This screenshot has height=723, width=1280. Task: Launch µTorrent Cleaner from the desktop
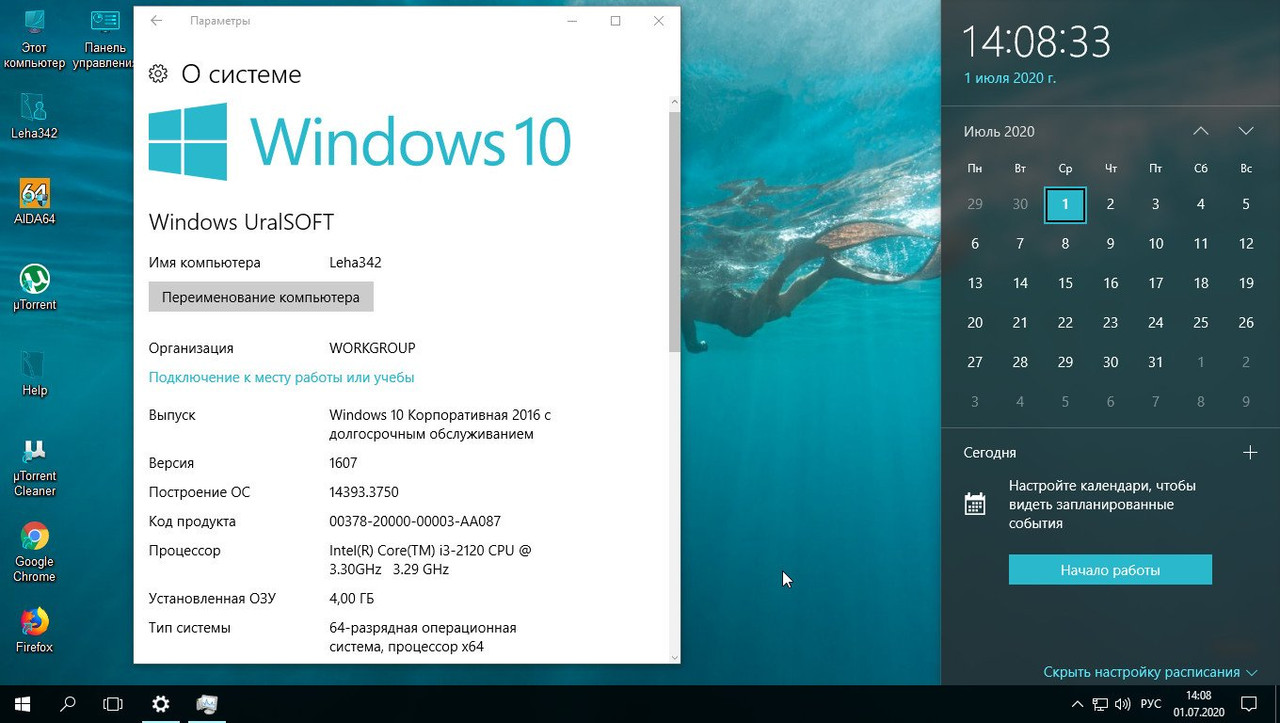click(x=34, y=468)
